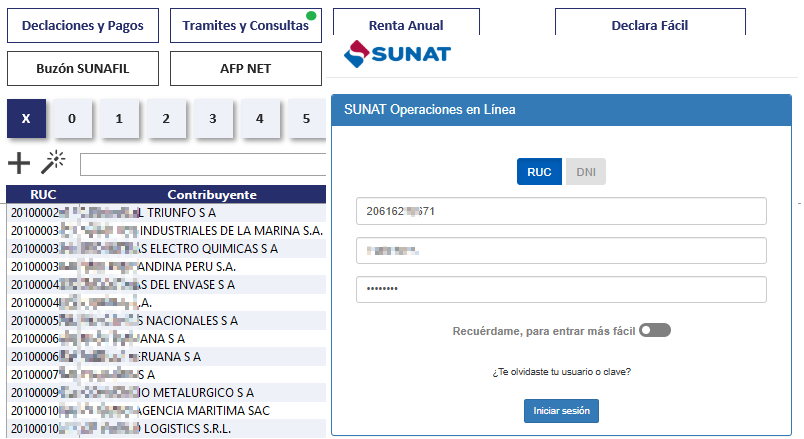Open '¿Te olvidaste tu usuario o clave?' link
This screenshot has height=439, width=804.
[x=561, y=372]
